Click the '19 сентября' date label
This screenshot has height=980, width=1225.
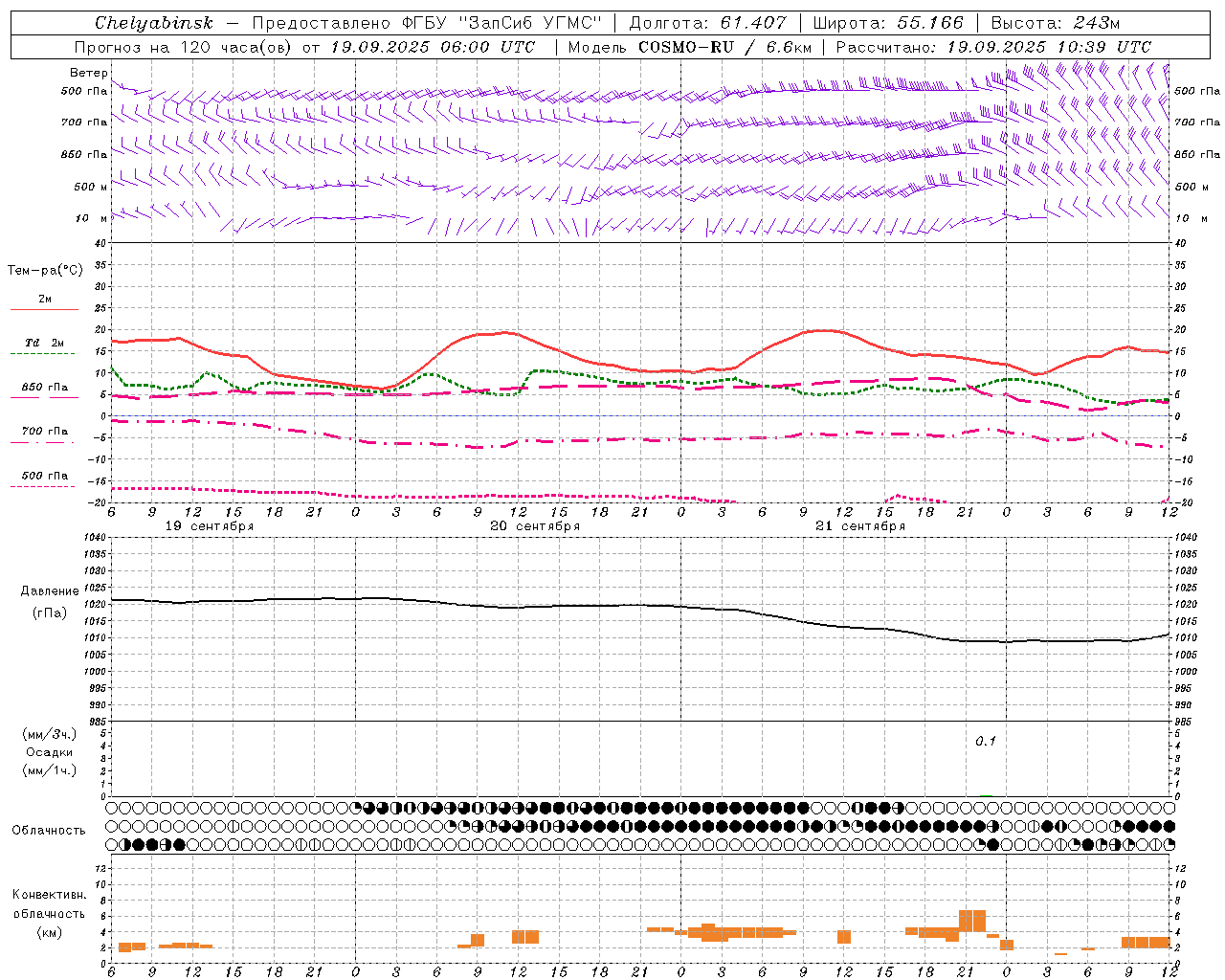click(x=210, y=526)
